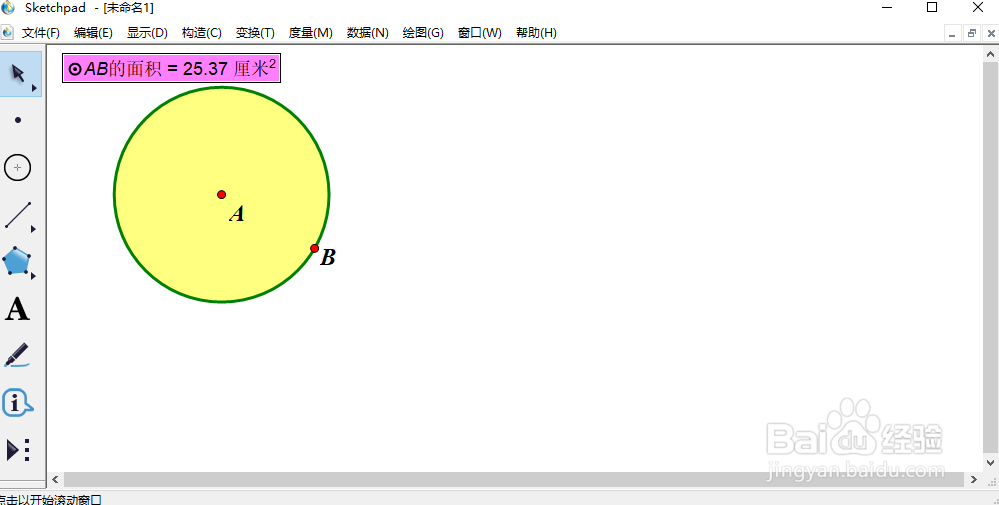
Task: Select the Point tool
Action: (18, 120)
